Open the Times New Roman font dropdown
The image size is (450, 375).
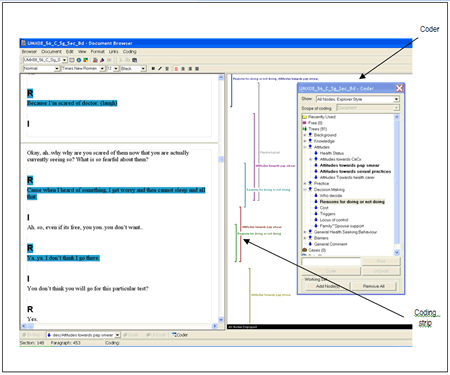click(x=102, y=68)
